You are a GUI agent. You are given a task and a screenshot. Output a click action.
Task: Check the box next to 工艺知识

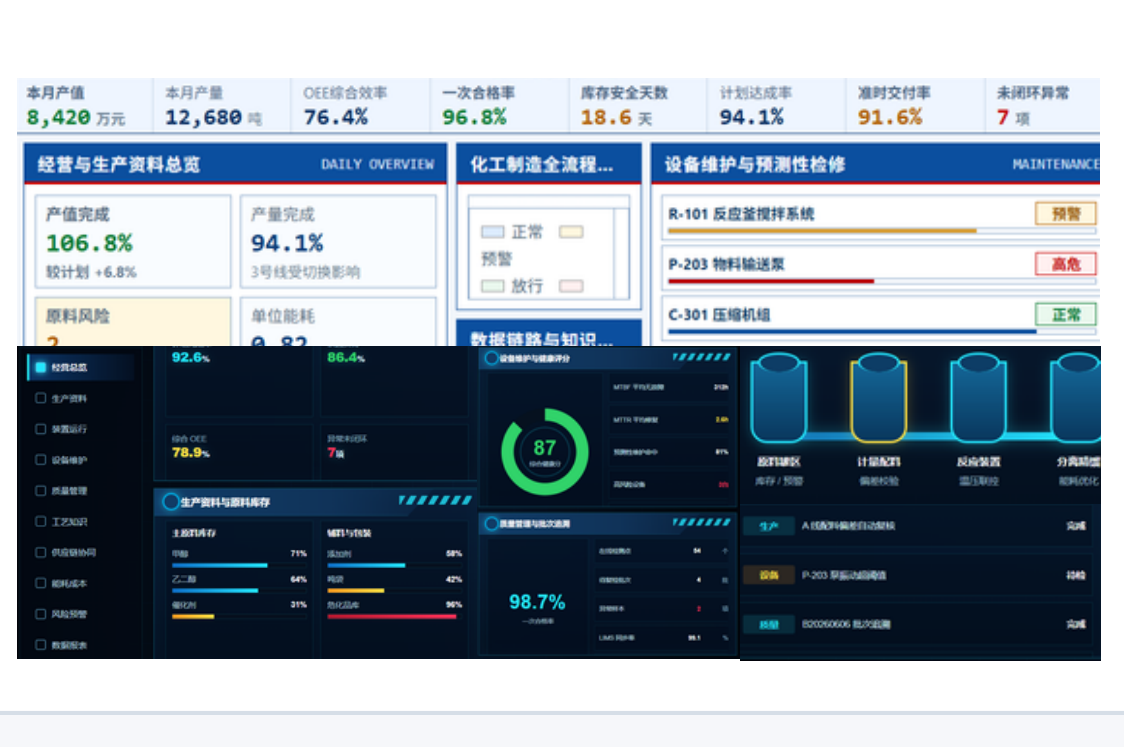41,521
